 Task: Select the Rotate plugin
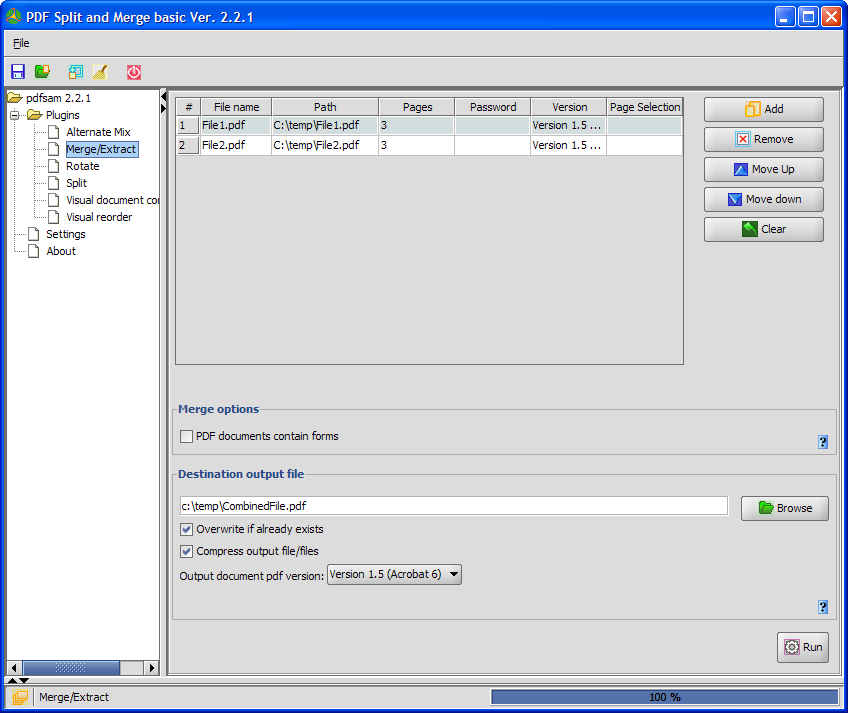(x=82, y=166)
